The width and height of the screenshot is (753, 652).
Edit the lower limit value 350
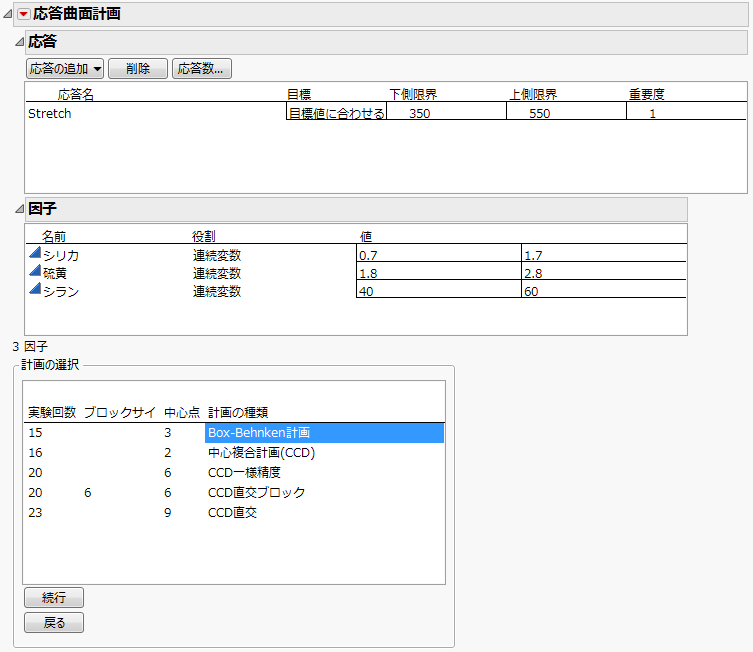(x=446, y=113)
